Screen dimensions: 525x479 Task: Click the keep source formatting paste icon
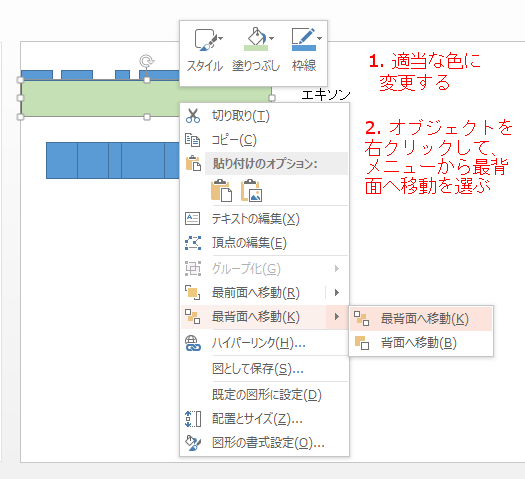[x=221, y=191]
